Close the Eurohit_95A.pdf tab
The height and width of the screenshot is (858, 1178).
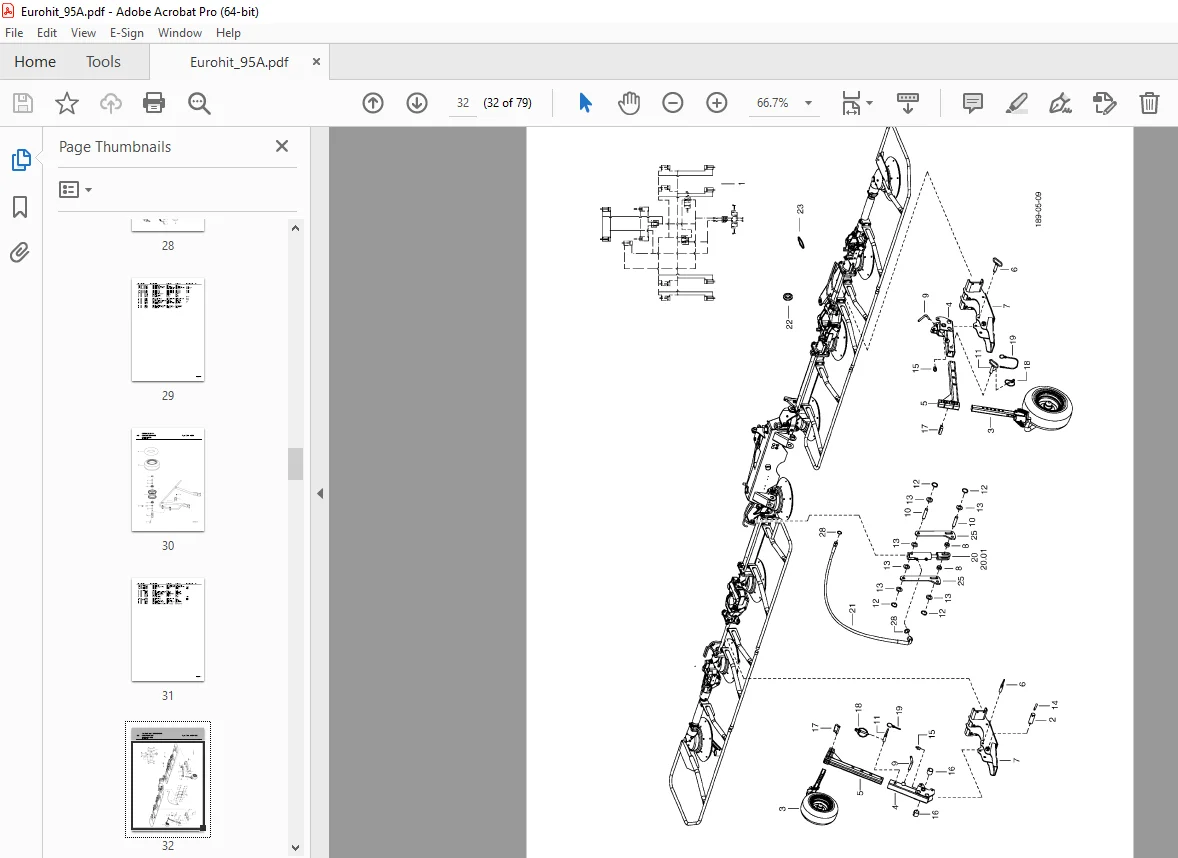(316, 62)
